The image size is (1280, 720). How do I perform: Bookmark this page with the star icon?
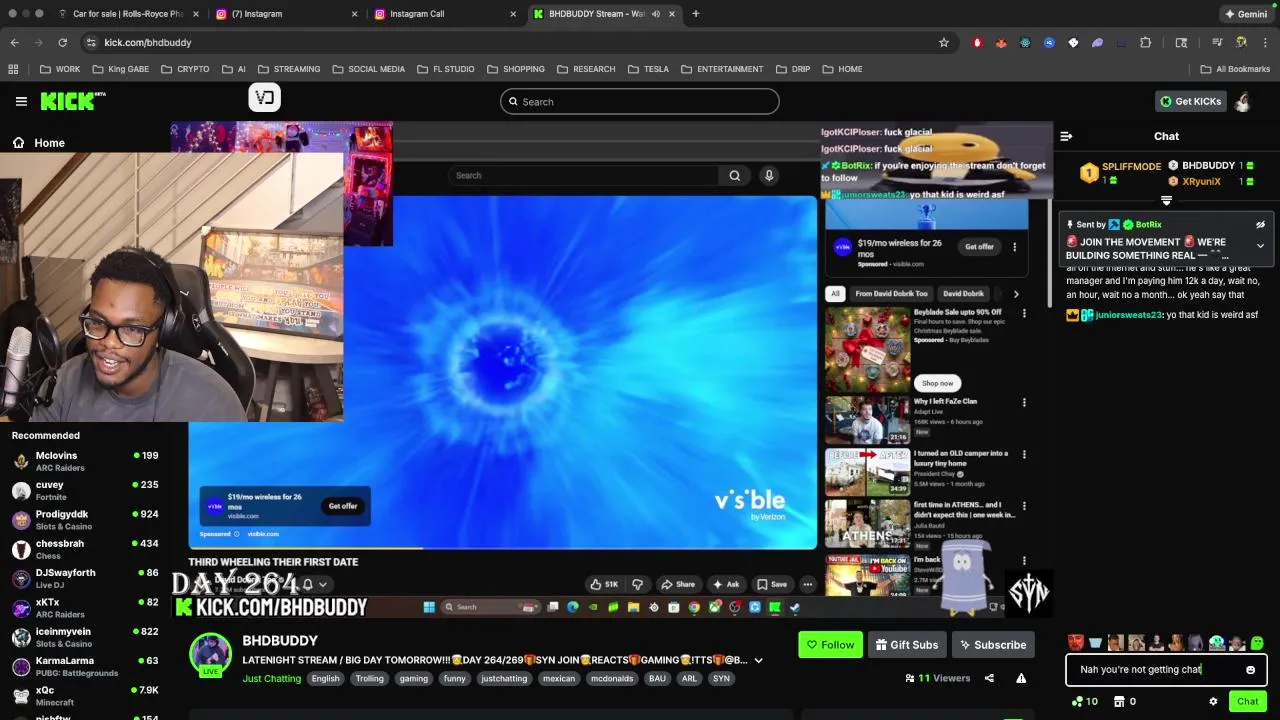(x=943, y=43)
